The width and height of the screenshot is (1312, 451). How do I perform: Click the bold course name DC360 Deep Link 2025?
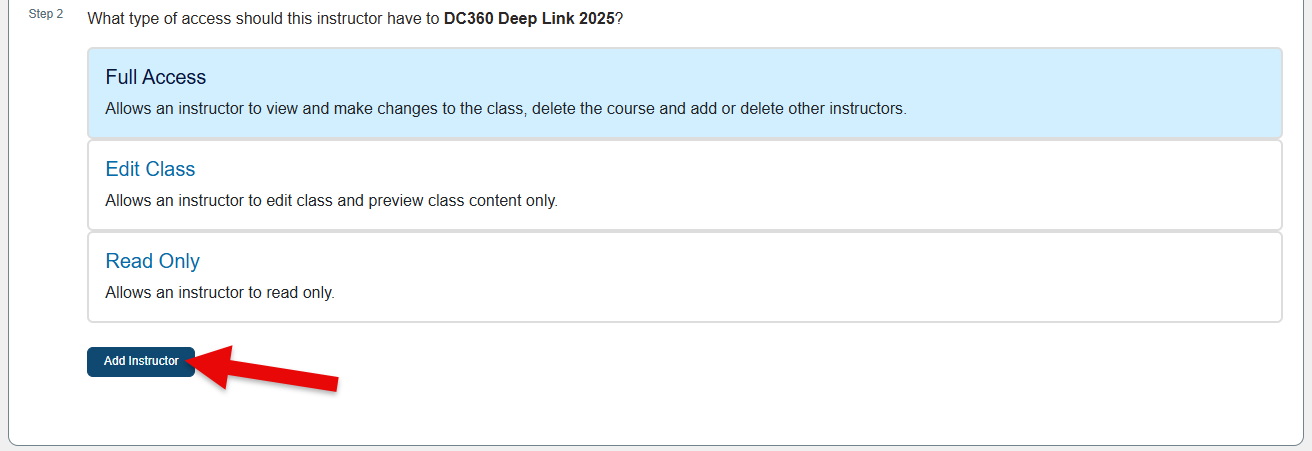(528, 19)
